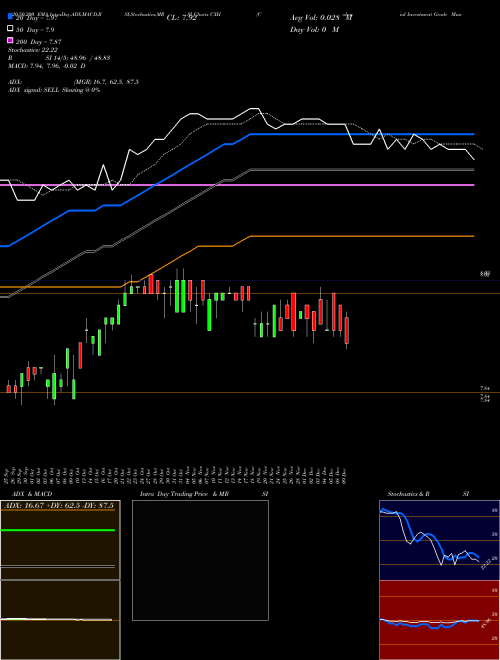Image resolution: width=500 pixels, height=660 pixels.
Task: Open the ADX panel with green line
Action: tap(60, 540)
